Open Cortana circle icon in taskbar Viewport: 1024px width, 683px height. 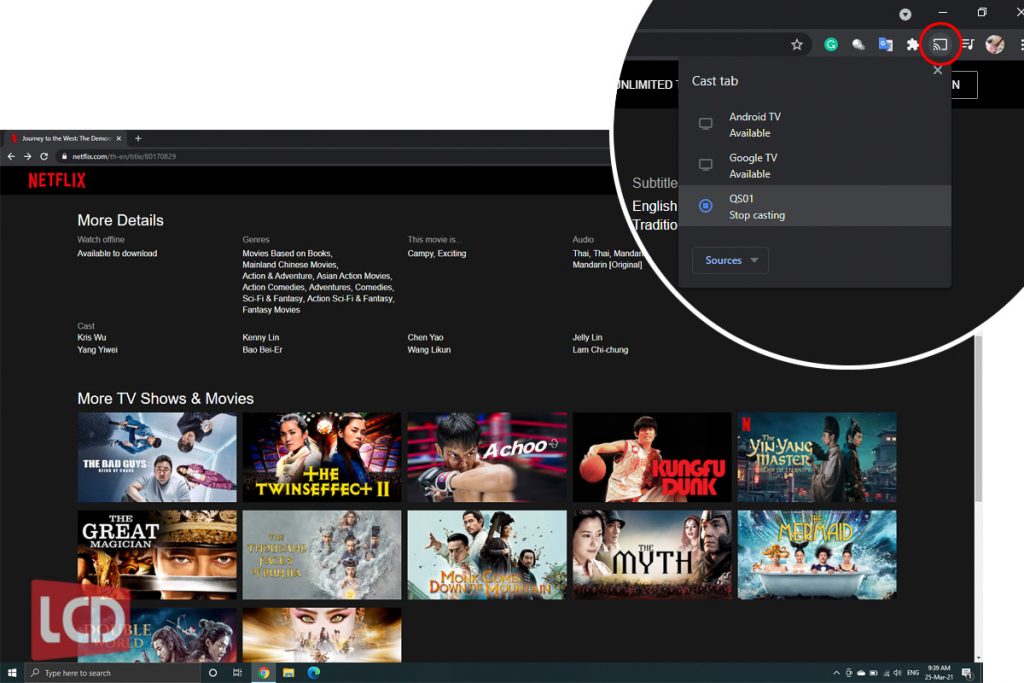click(x=213, y=673)
